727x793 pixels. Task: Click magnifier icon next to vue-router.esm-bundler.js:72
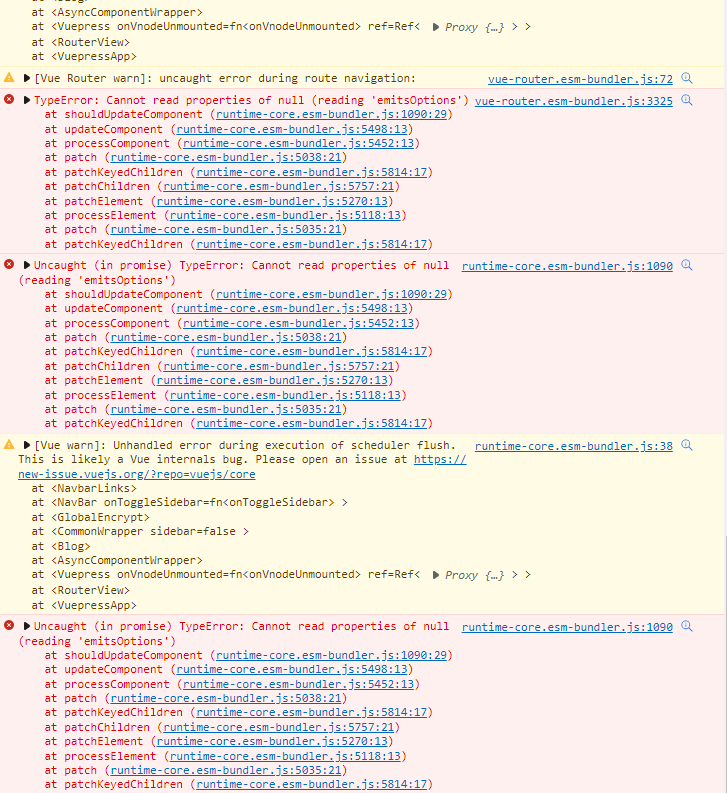point(687,78)
